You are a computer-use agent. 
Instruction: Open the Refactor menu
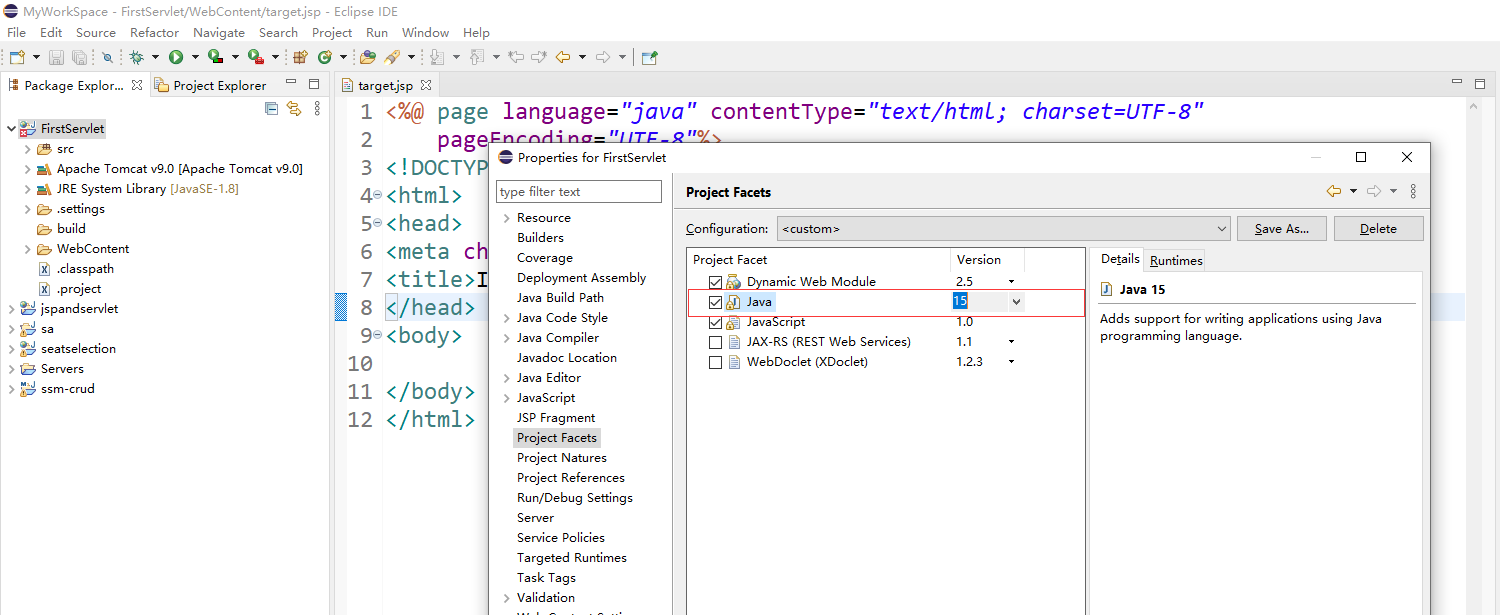pos(154,33)
